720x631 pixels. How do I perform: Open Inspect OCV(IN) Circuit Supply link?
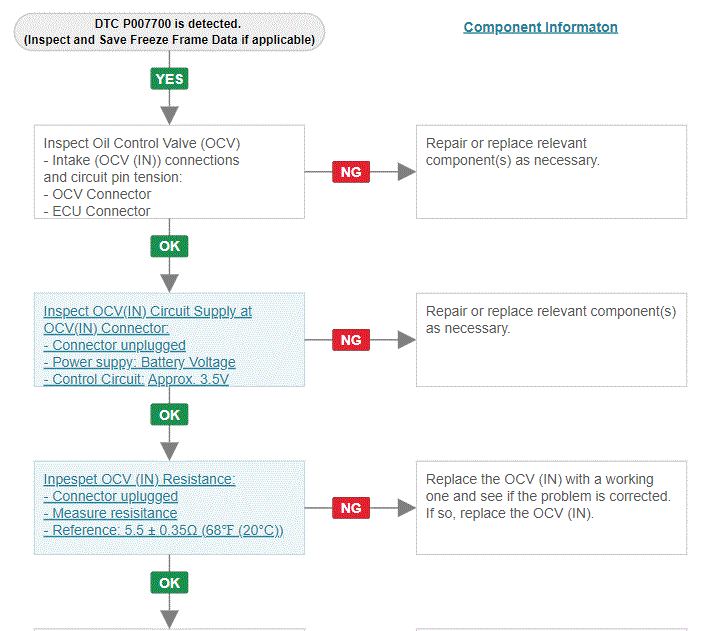tap(147, 320)
